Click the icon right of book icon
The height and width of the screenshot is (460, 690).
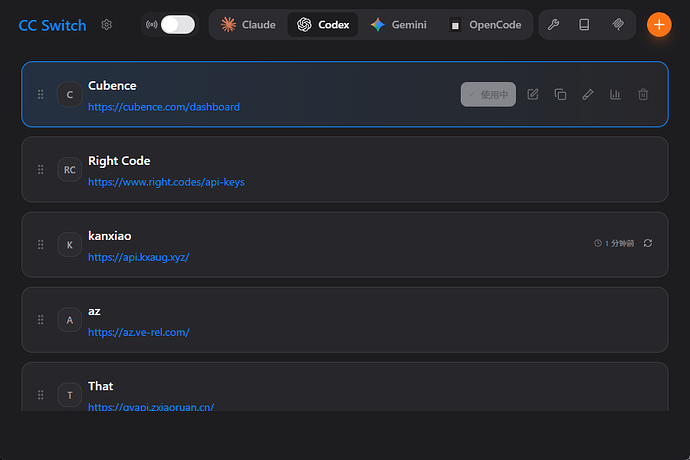[618, 25]
